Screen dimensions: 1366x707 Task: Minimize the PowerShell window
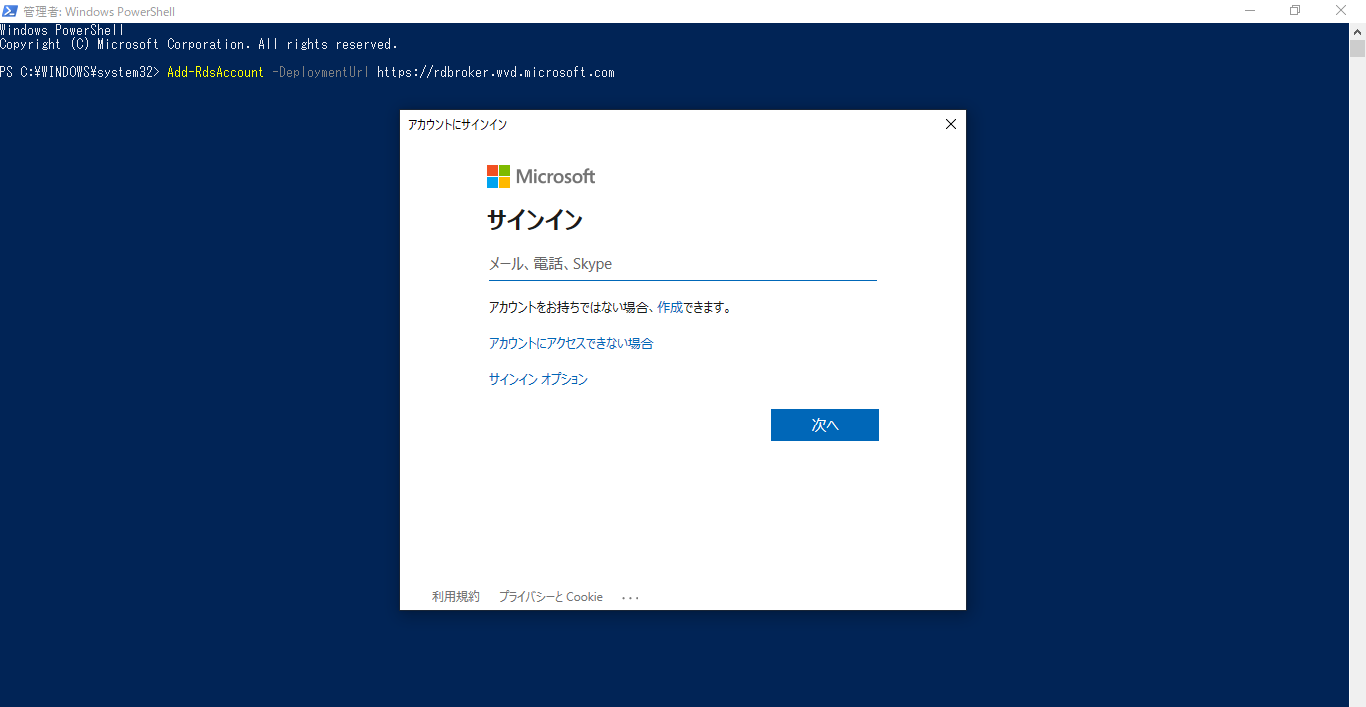point(1251,10)
